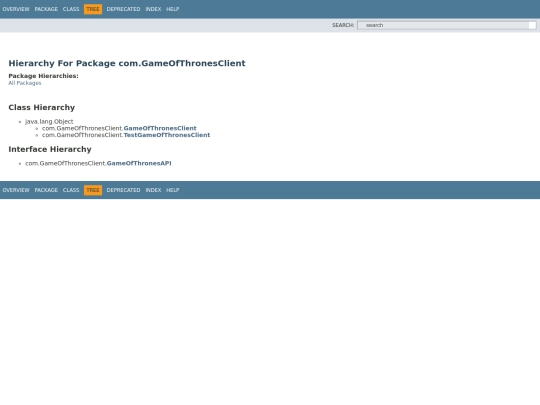Open Index in the top navigation bar
The image size is (540, 405).
pos(153,9)
